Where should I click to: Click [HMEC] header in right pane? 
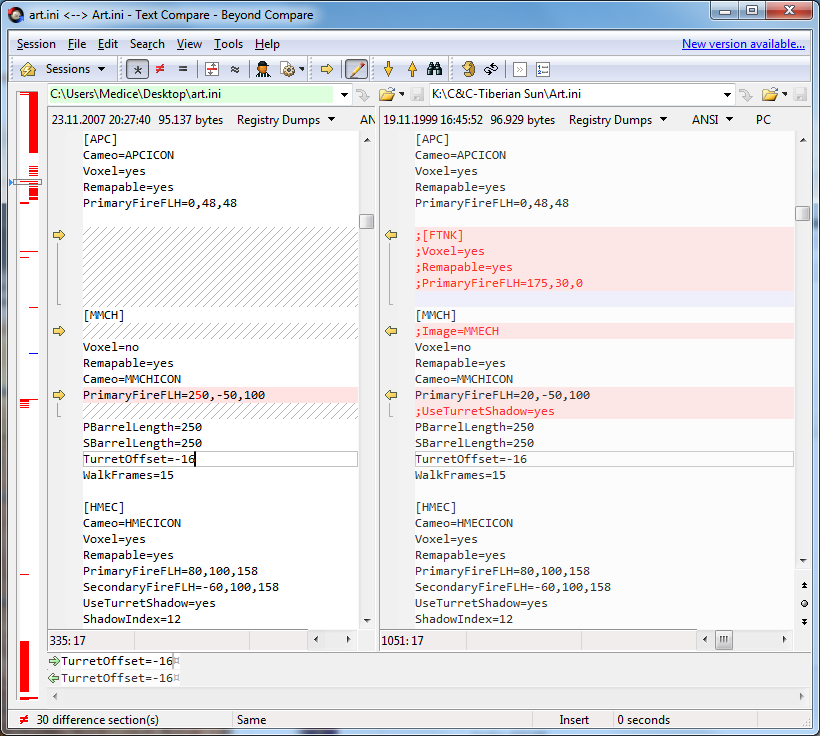click(x=436, y=507)
